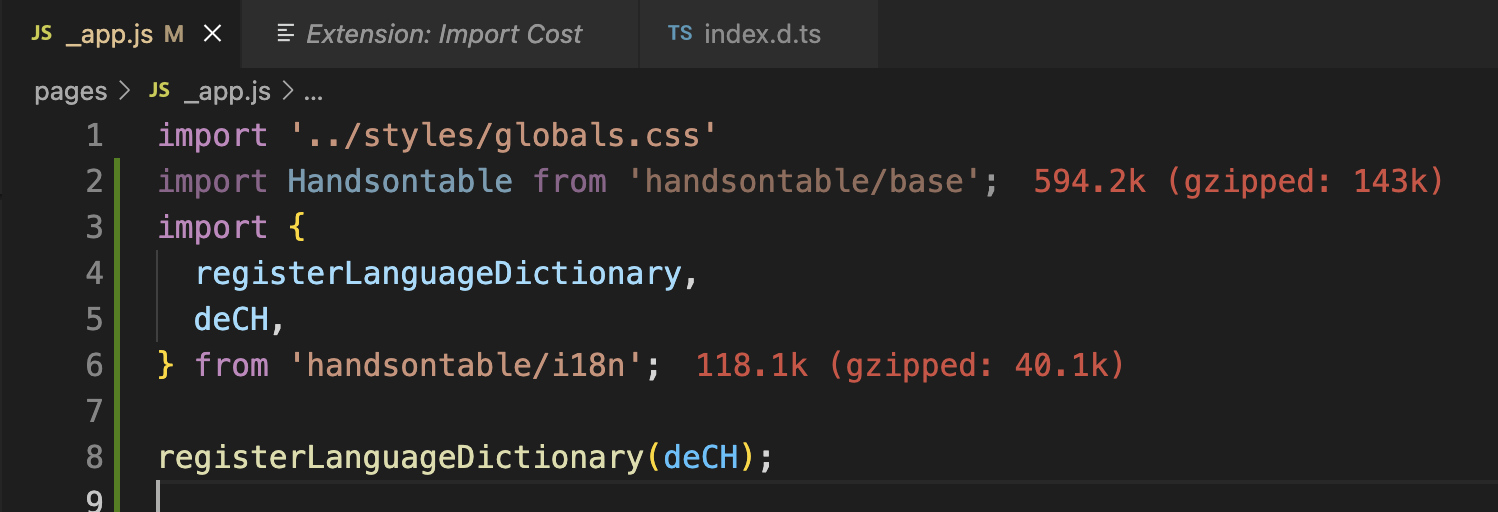Viewport: 1498px width, 512px height.
Task: Select 'pages' in the breadcrumb
Action: [x=71, y=92]
